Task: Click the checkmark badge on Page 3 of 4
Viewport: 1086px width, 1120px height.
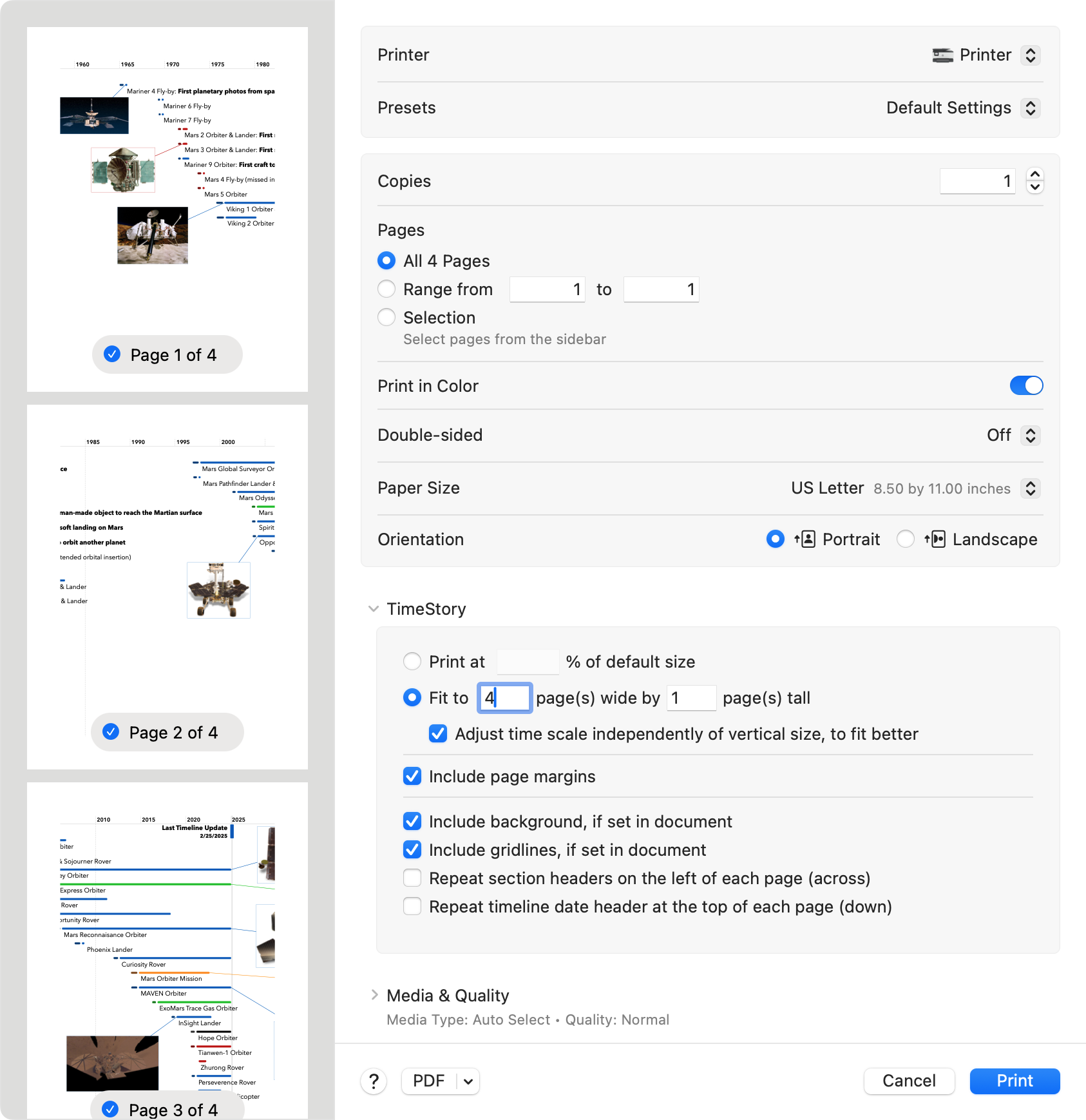Action: point(111,1110)
